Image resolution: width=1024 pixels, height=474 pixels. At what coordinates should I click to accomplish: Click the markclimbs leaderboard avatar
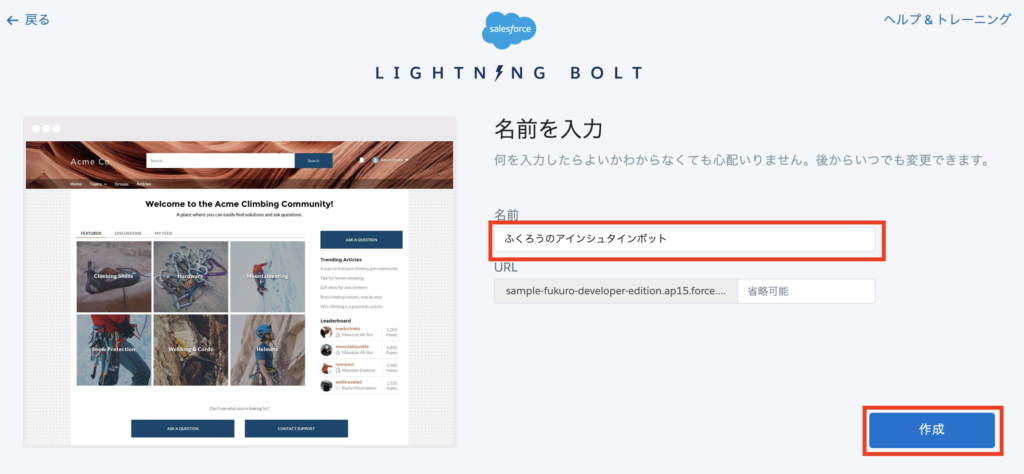coord(327,332)
